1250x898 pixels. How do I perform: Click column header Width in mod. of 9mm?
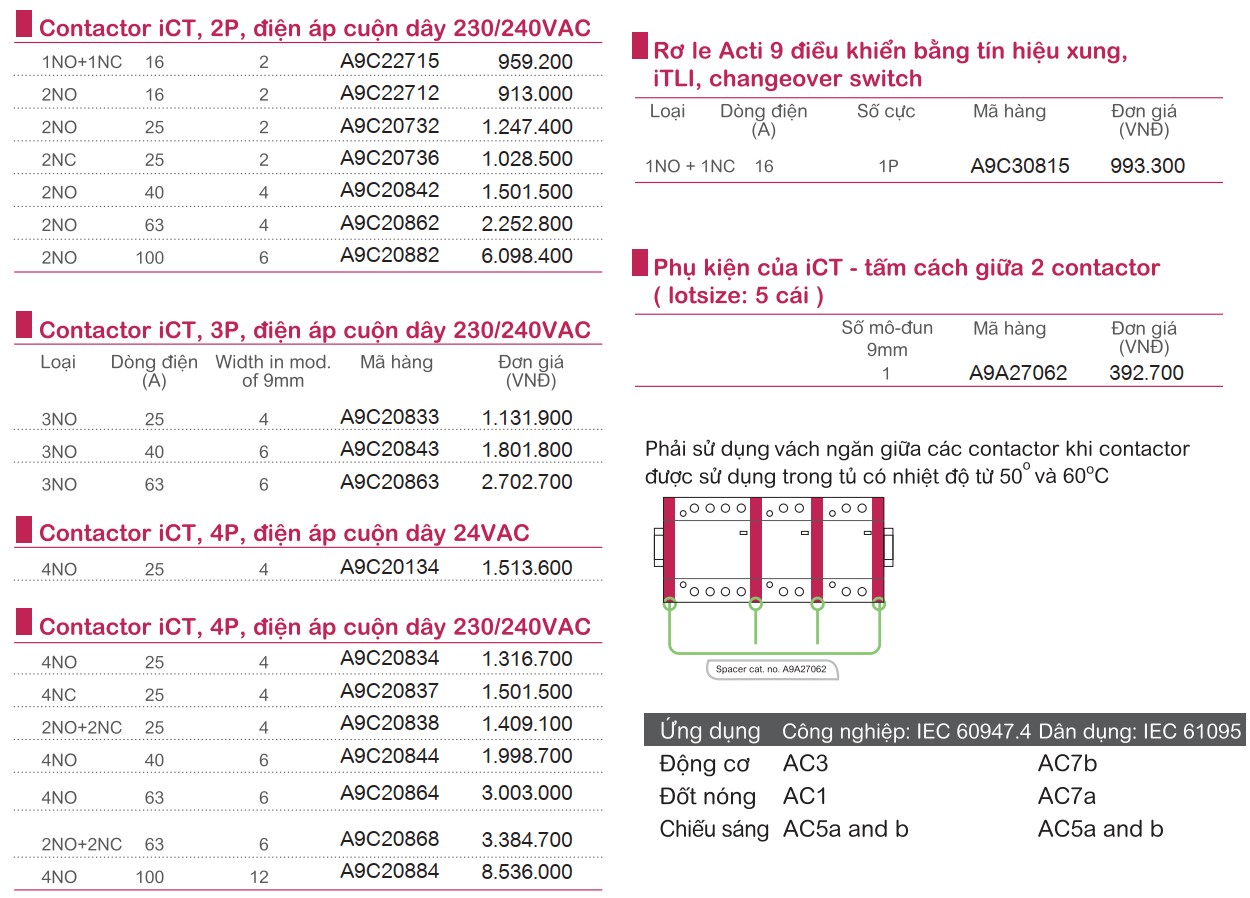pos(273,371)
